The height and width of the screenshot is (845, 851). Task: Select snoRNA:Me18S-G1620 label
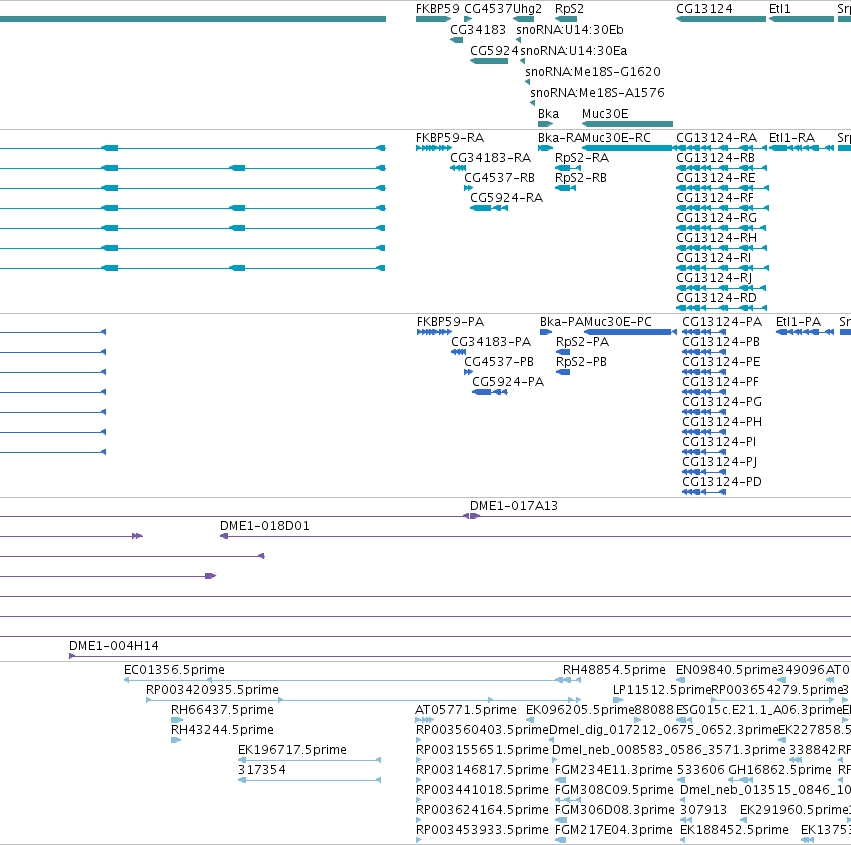tap(593, 72)
